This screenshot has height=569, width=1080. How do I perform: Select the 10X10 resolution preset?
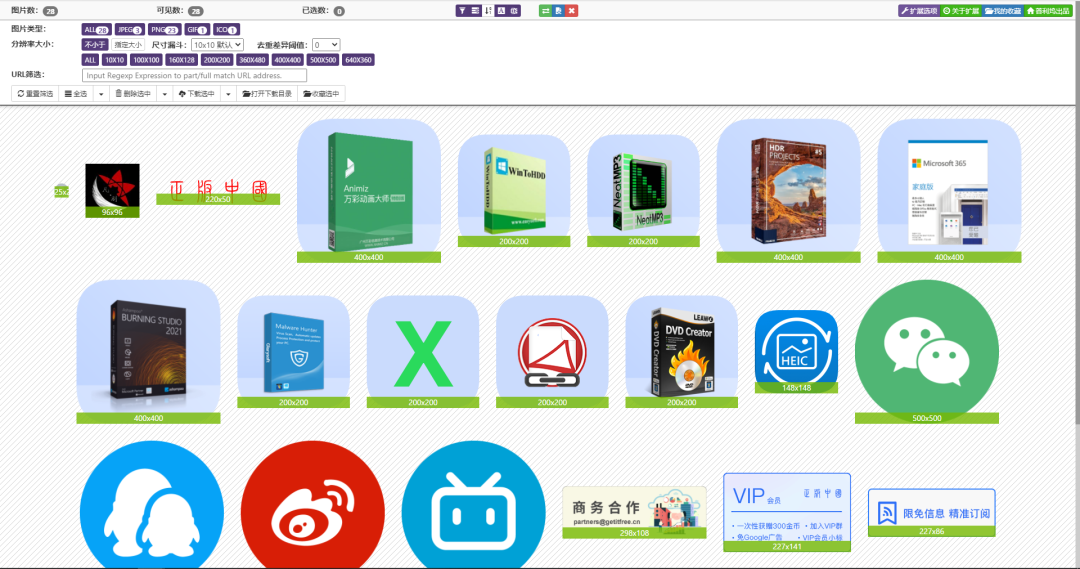coord(114,60)
